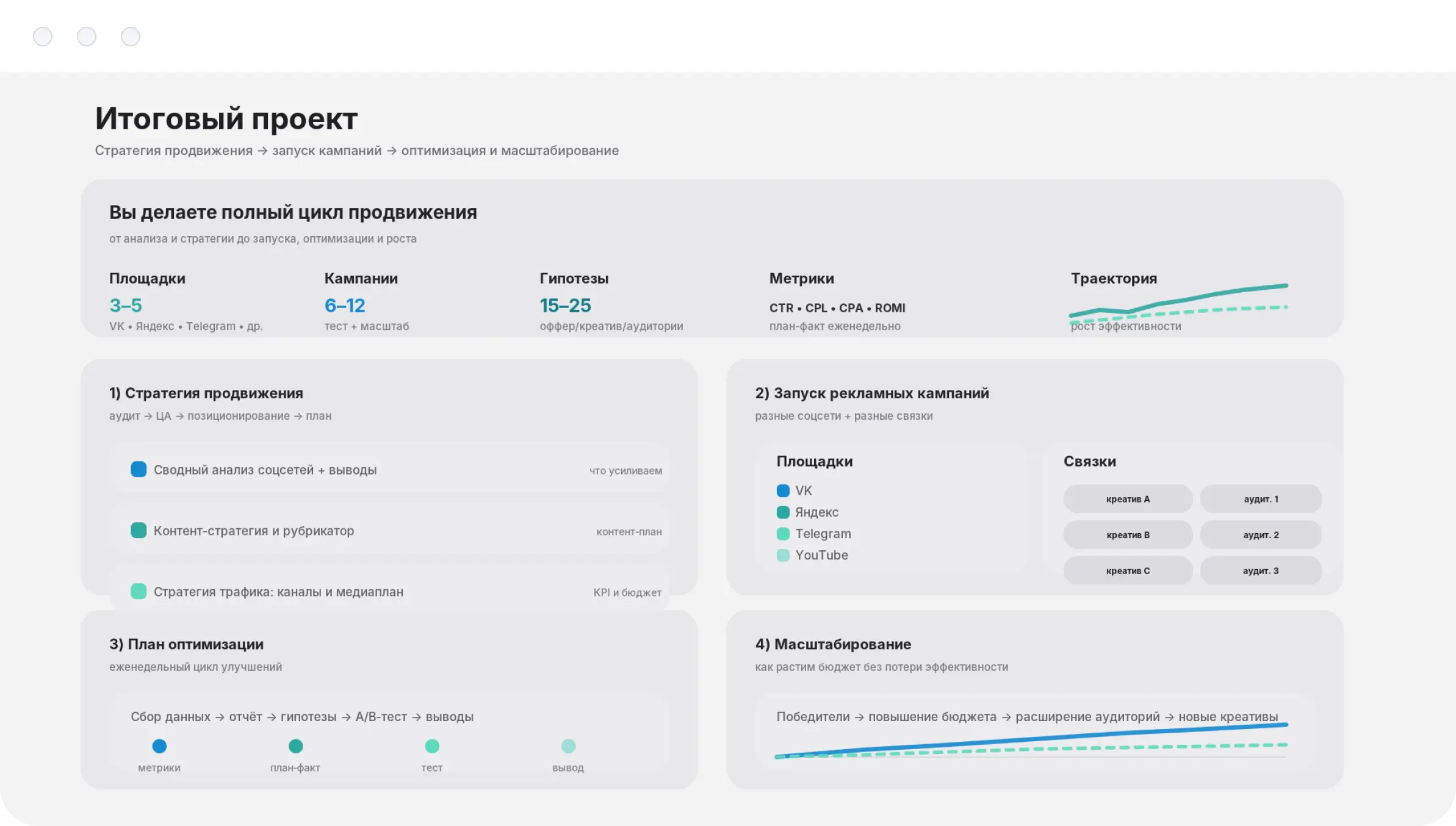Click the blue VK platform marker
The height and width of the screenshot is (826, 1456).
click(783, 490)
